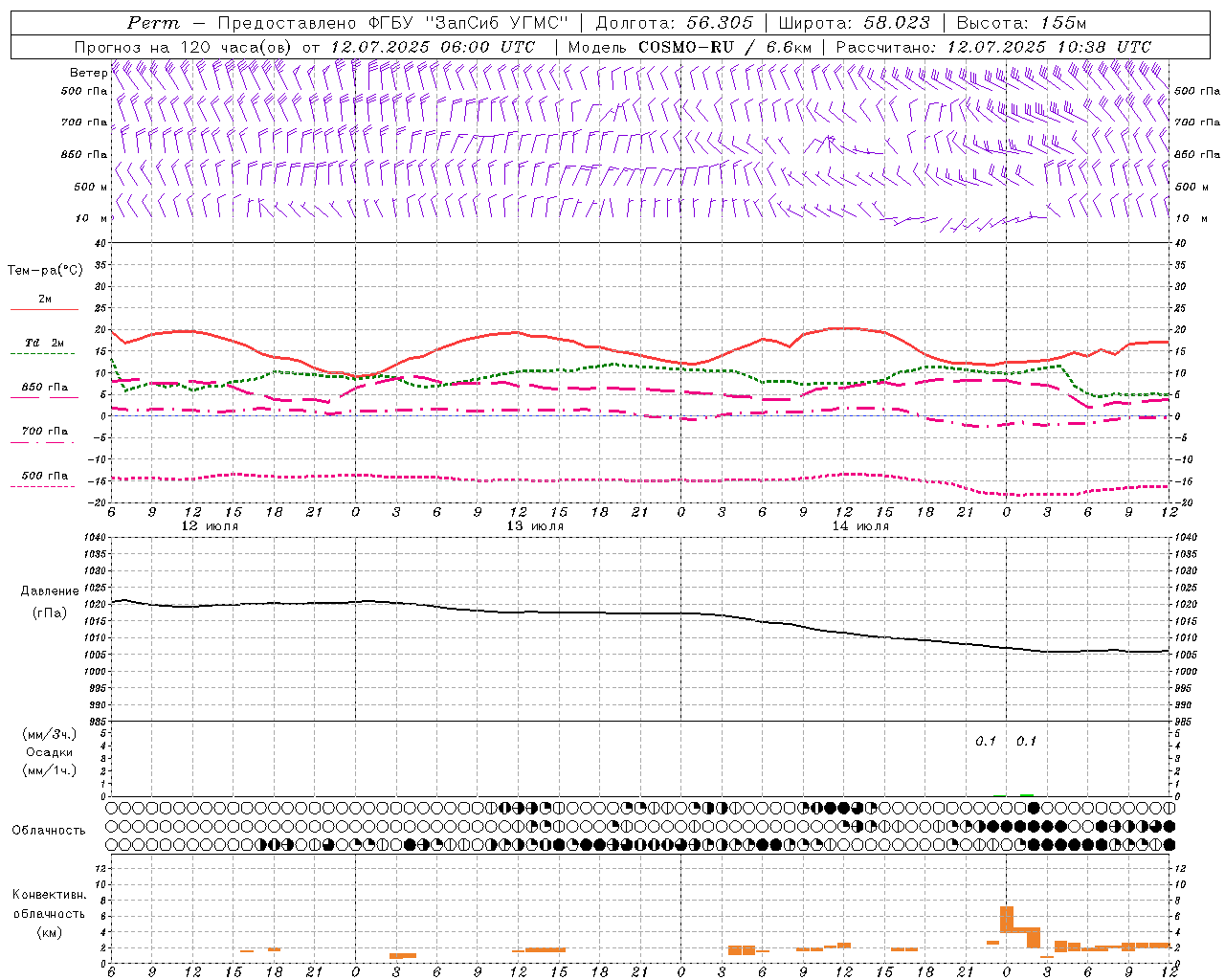Click the '2м' temperature legend entry
The image size is (1225, 980).
(x=45, y=299)
